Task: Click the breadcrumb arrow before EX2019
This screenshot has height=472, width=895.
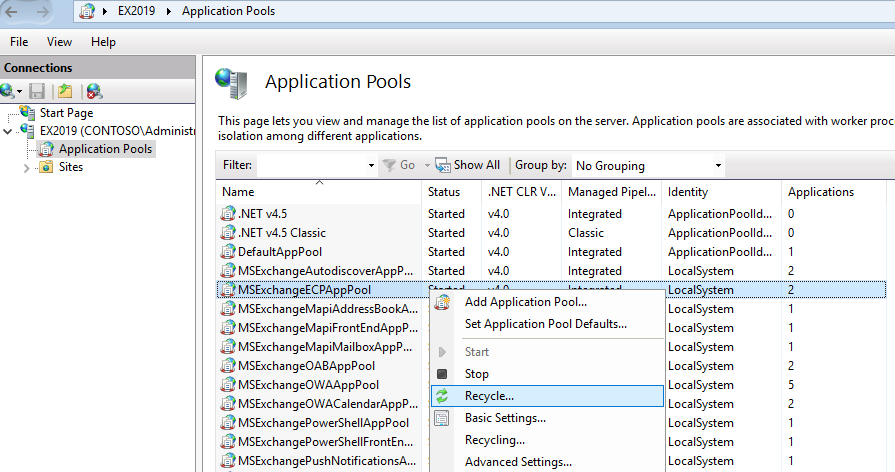Action: tap(105, 11)
